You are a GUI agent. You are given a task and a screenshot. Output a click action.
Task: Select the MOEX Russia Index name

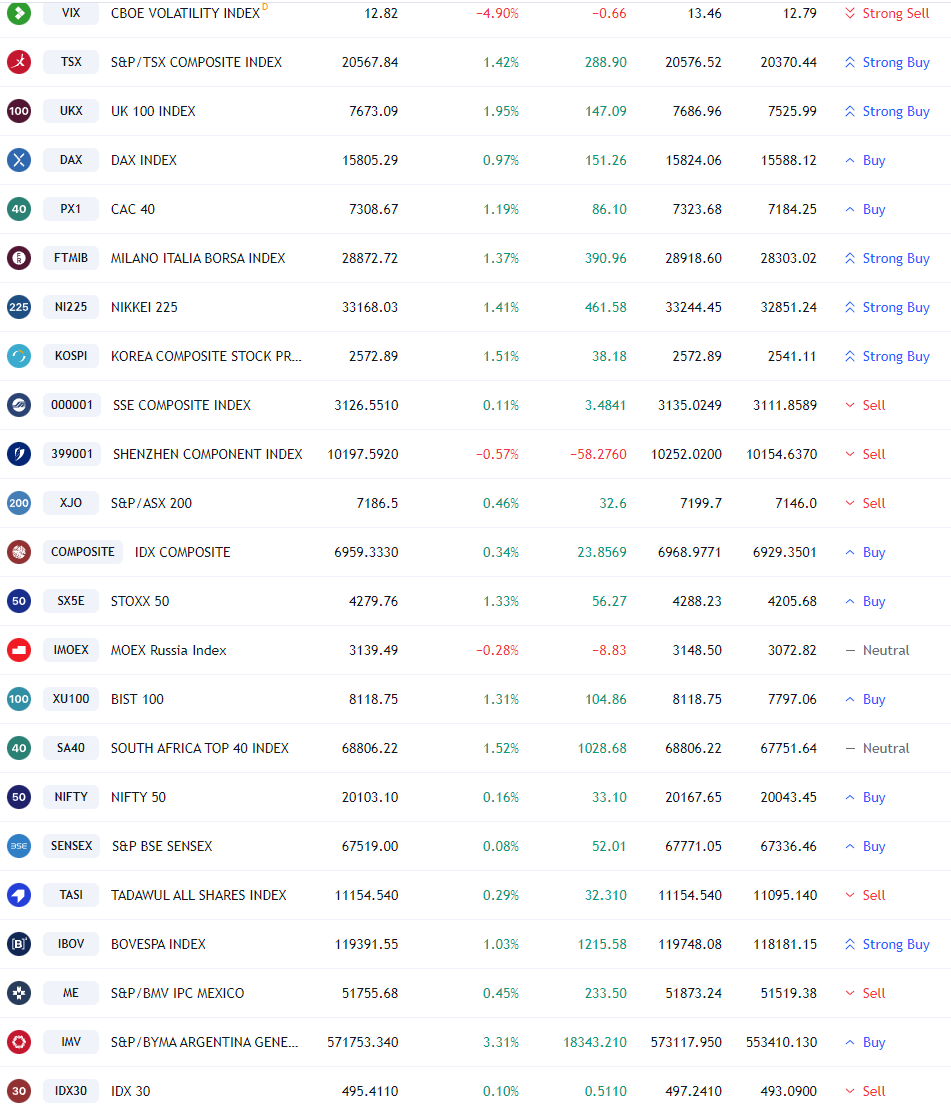pos(169,651)
